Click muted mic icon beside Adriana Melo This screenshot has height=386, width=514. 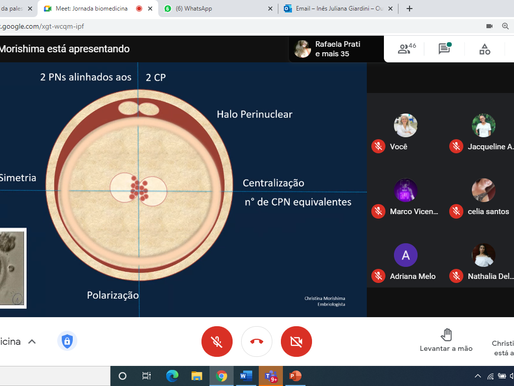click(378, 276)
